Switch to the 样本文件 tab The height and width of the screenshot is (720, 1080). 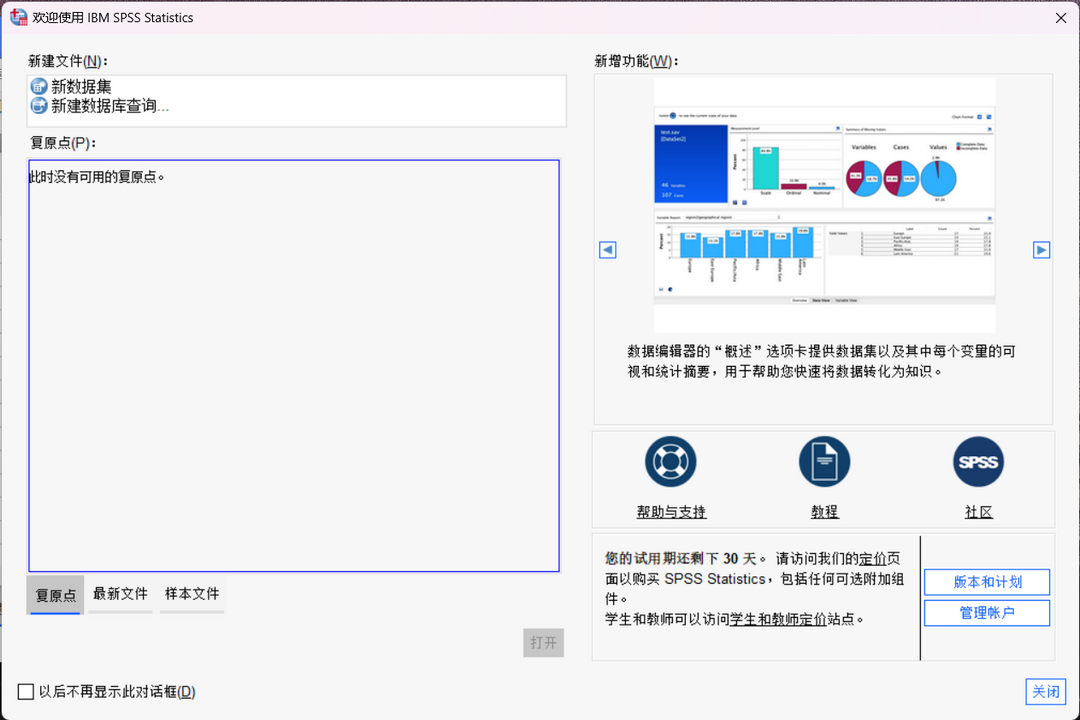191,594
